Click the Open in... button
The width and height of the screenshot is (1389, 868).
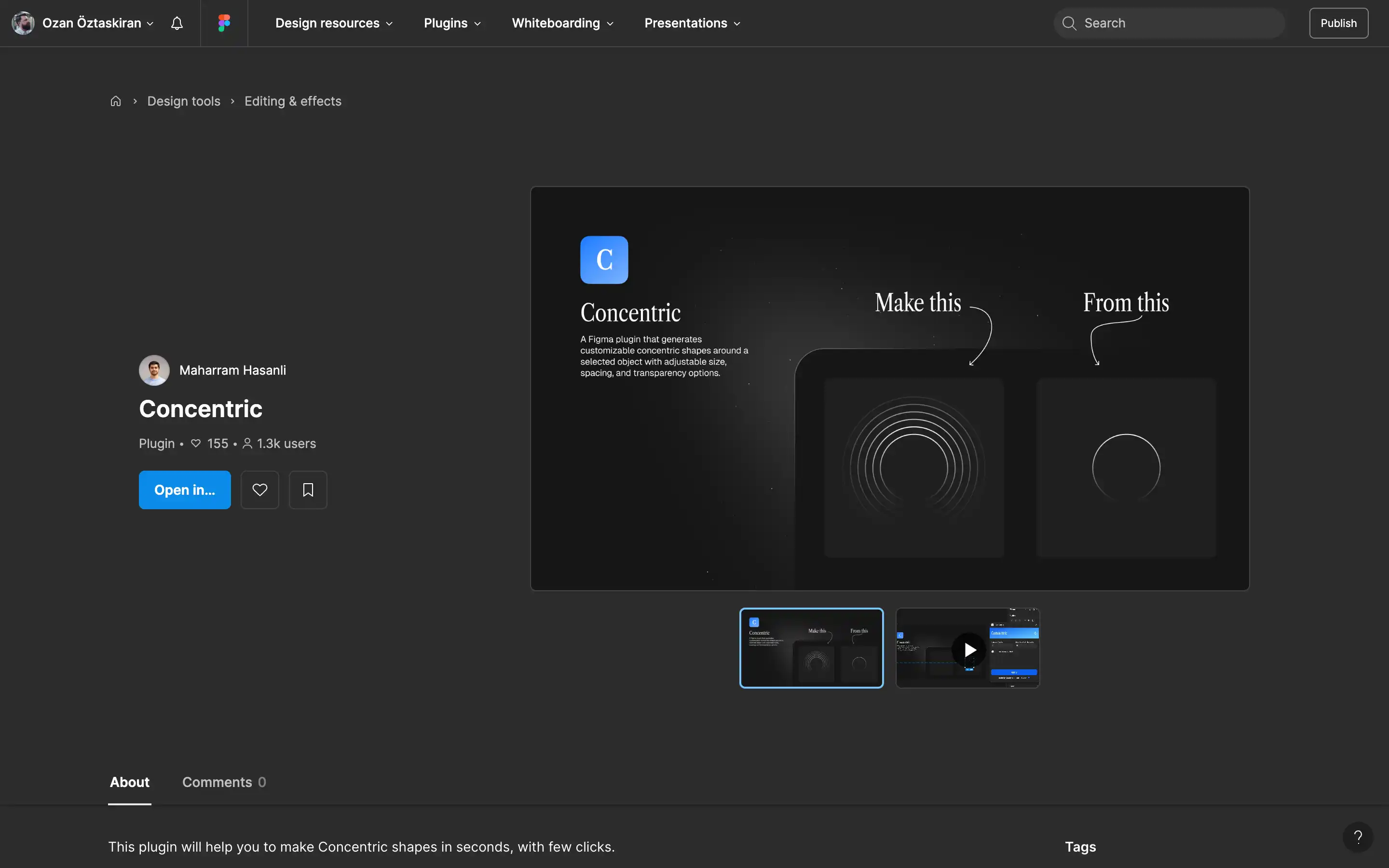coord(185,489)
